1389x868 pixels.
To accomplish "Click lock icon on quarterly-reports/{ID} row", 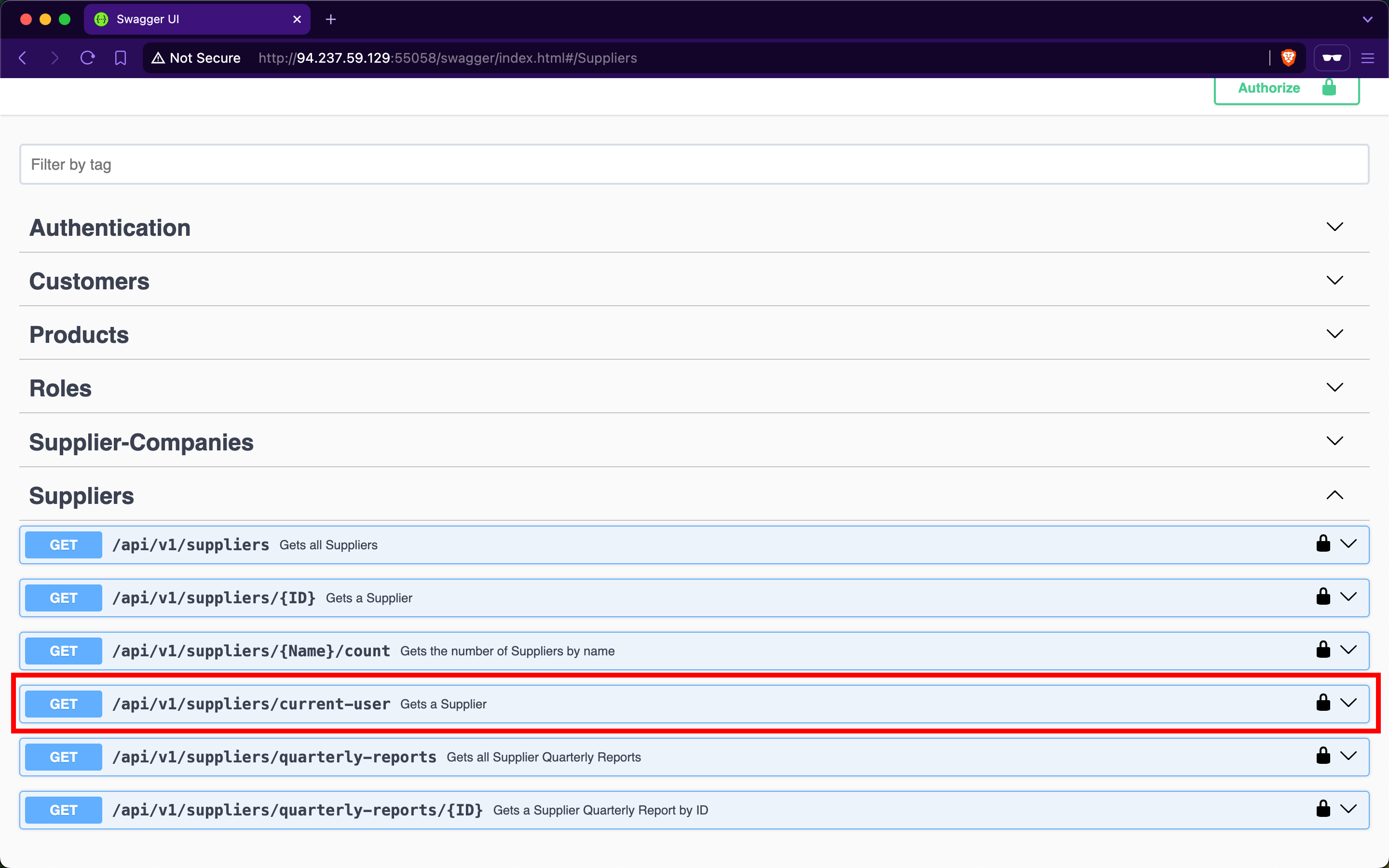I will [1323, 808].
